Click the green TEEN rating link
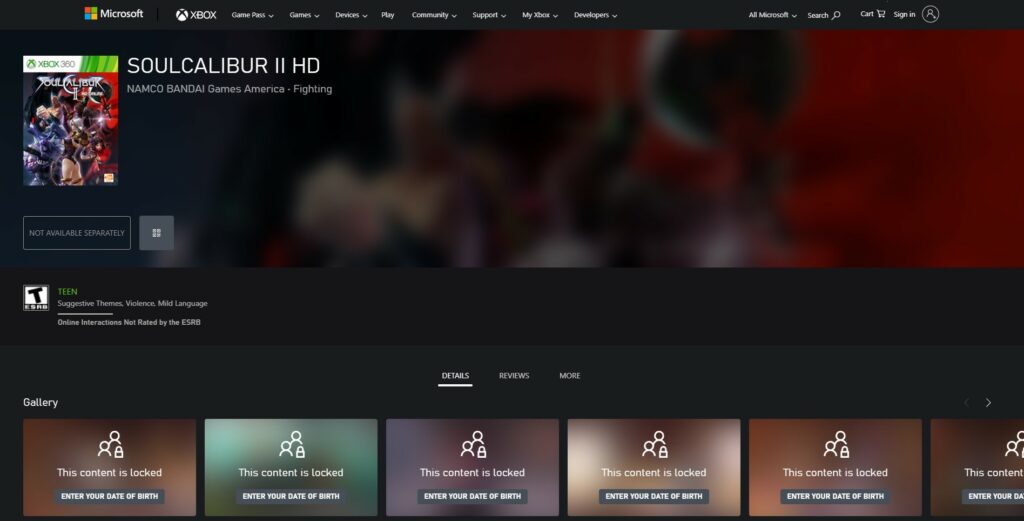 click(67, 292)
